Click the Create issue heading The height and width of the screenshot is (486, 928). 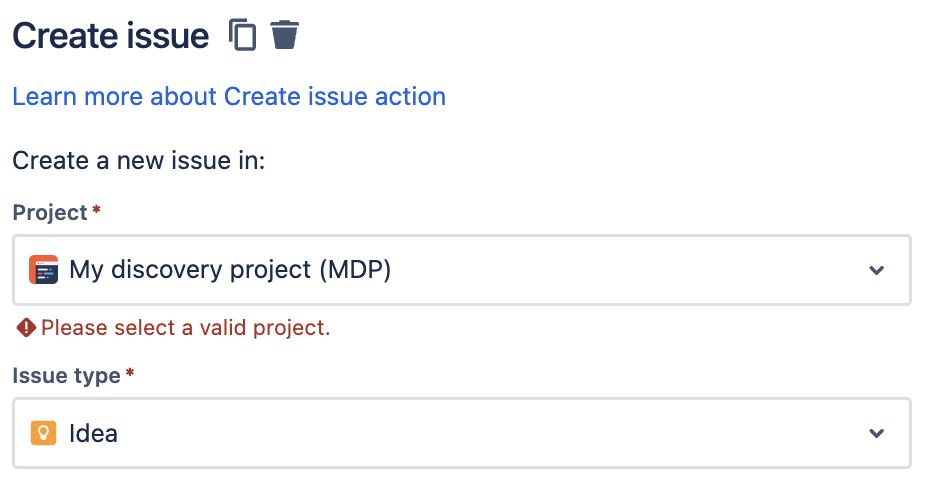pyautogui.click(x=111, y=36)
